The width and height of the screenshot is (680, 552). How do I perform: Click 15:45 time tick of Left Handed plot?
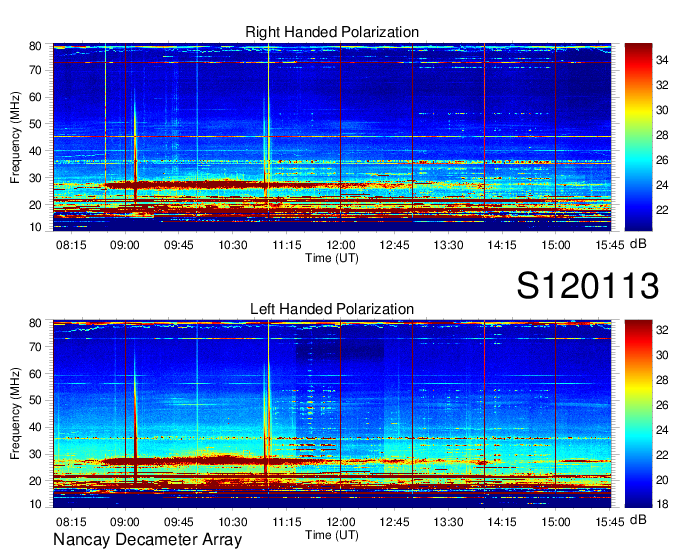(x=610, y=522)
